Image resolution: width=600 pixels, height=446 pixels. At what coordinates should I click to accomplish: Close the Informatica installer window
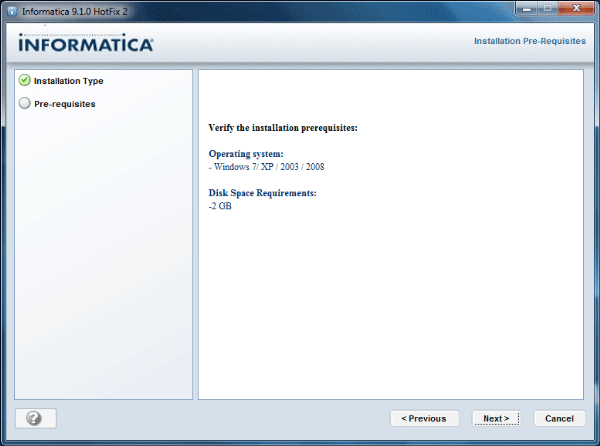[576, 8]
